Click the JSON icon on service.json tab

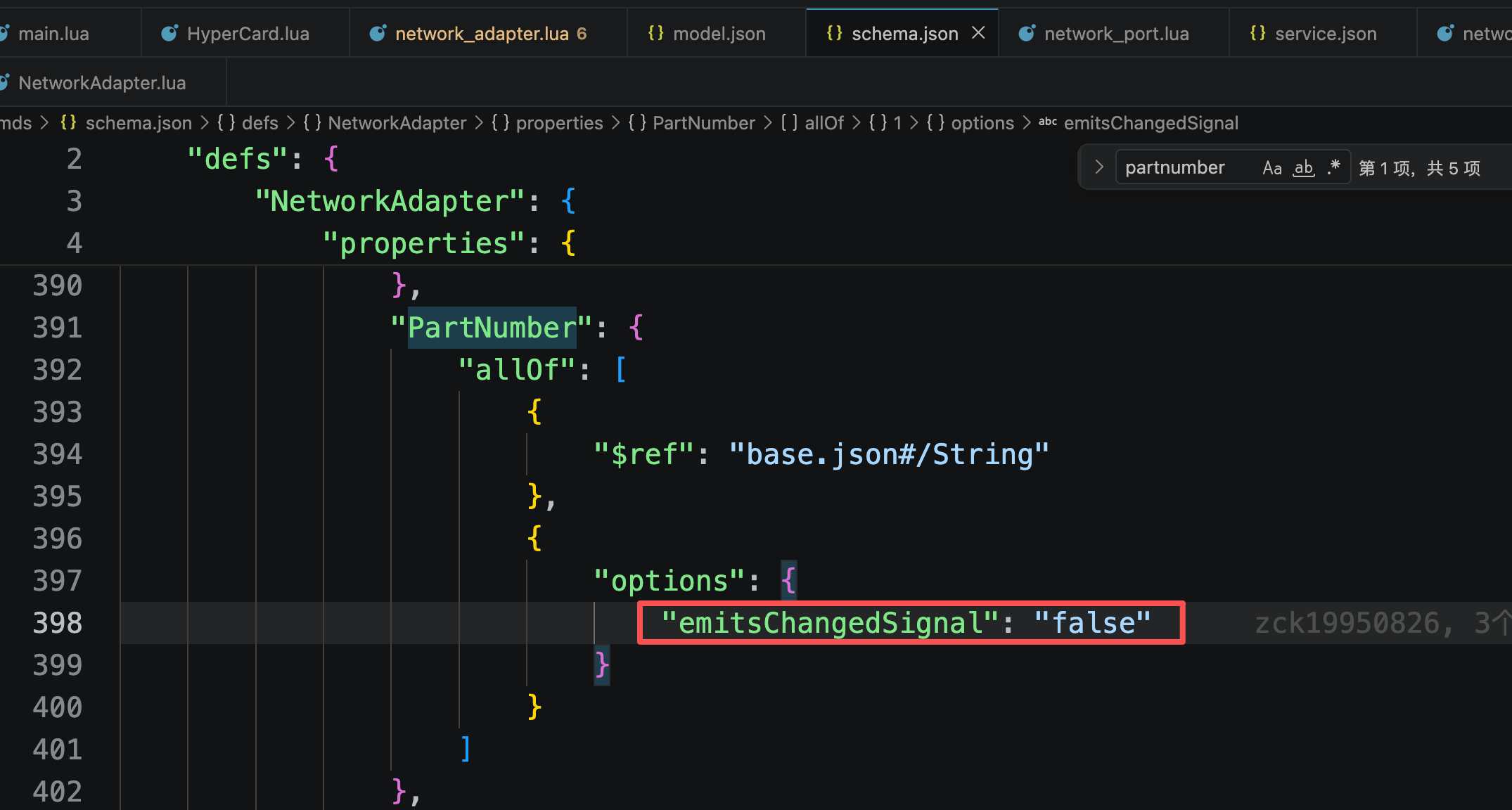coord(1257,33)
